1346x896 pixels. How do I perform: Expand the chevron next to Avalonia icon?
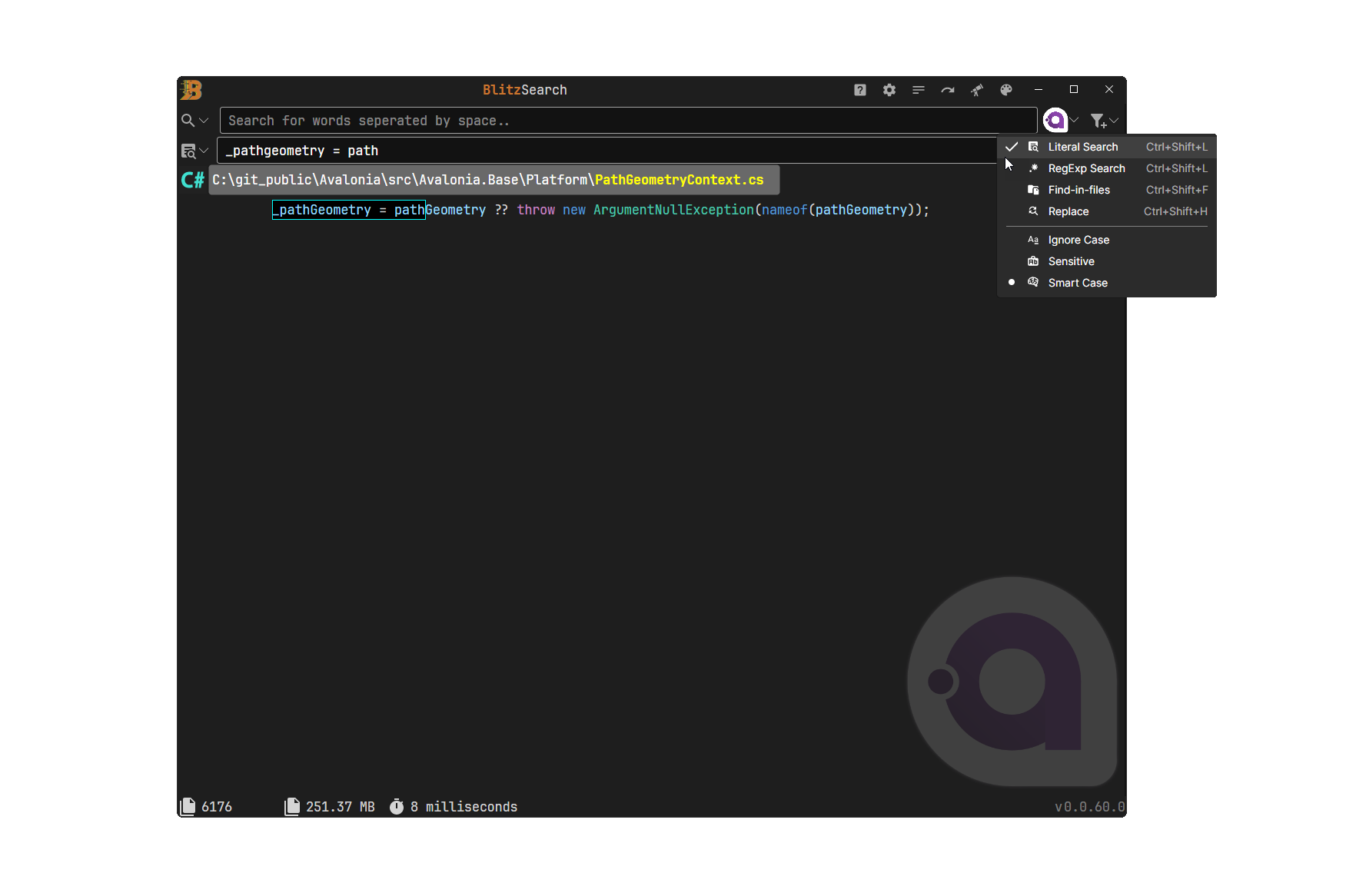1075,120
